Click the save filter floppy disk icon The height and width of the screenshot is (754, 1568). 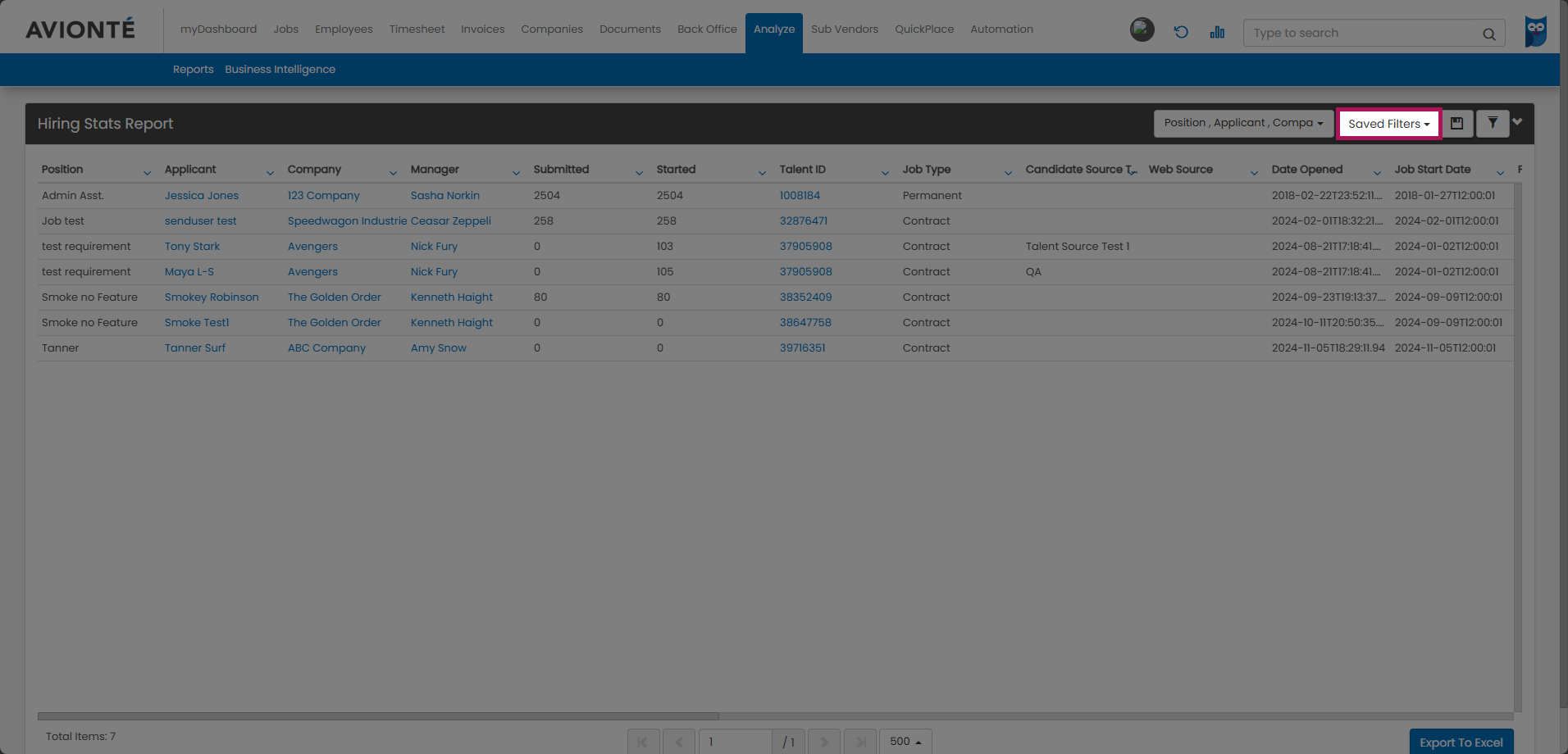click(1456, 124)
